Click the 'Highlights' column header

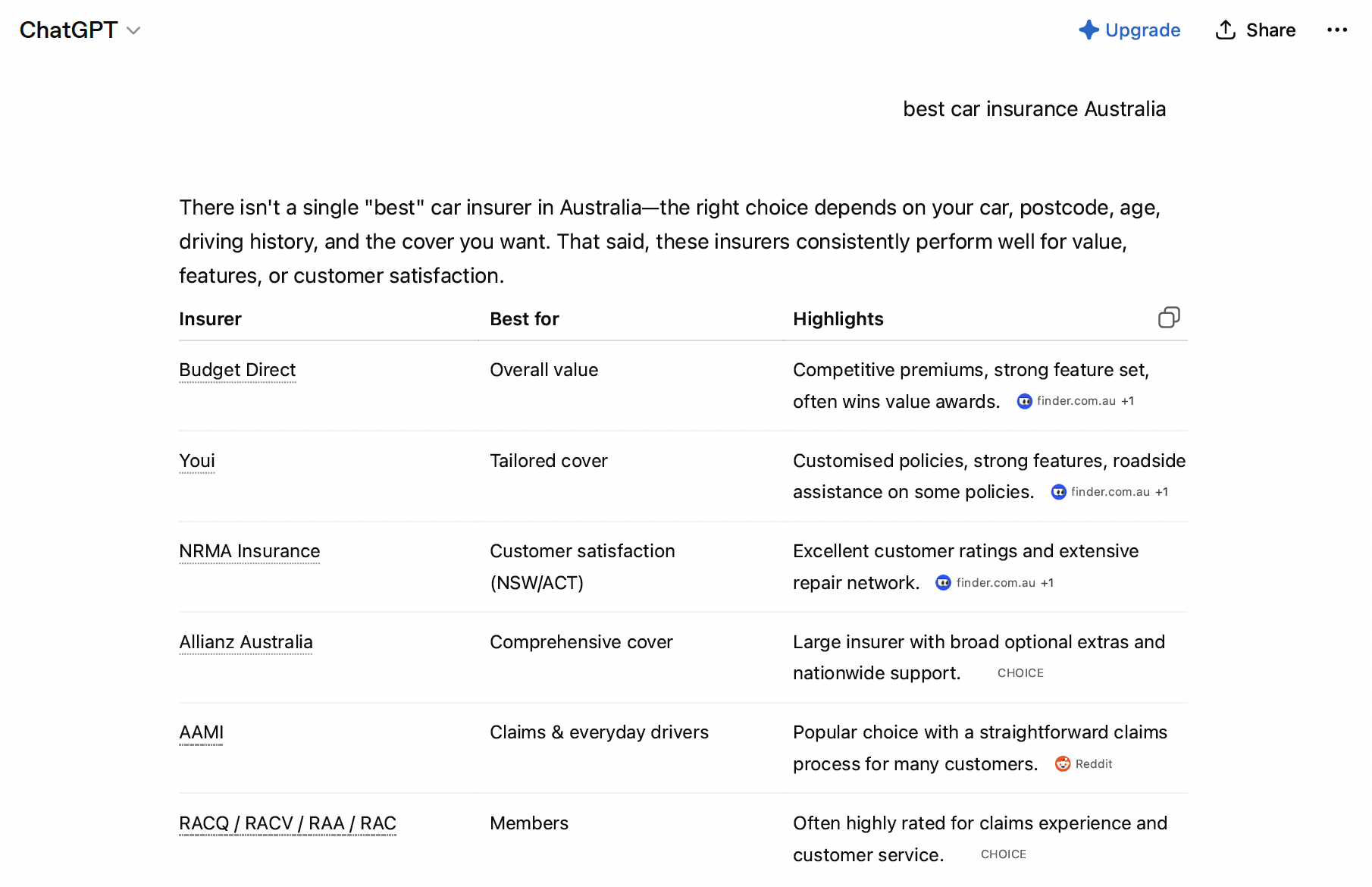838,319
